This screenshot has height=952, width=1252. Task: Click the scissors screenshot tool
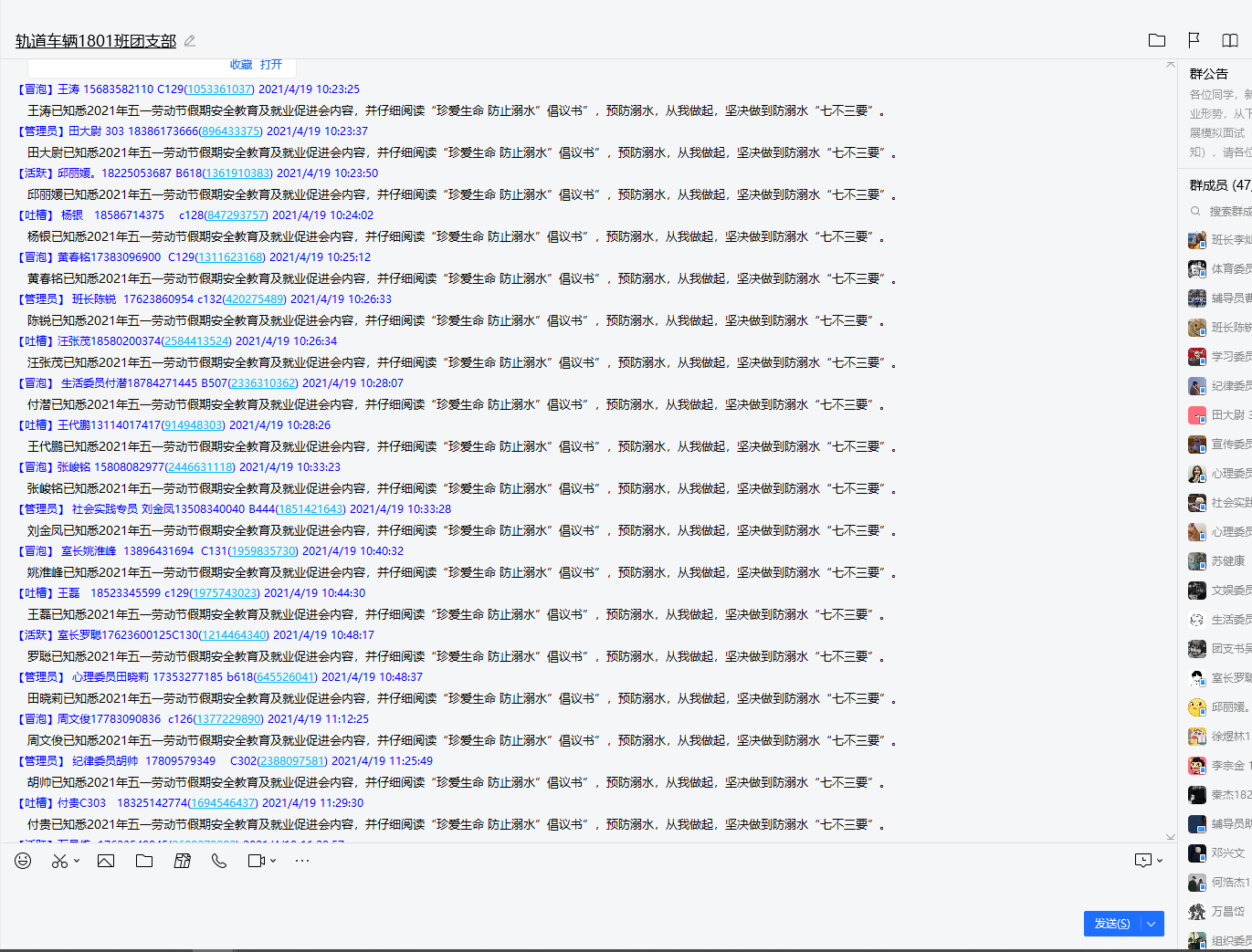pos(60,861)
